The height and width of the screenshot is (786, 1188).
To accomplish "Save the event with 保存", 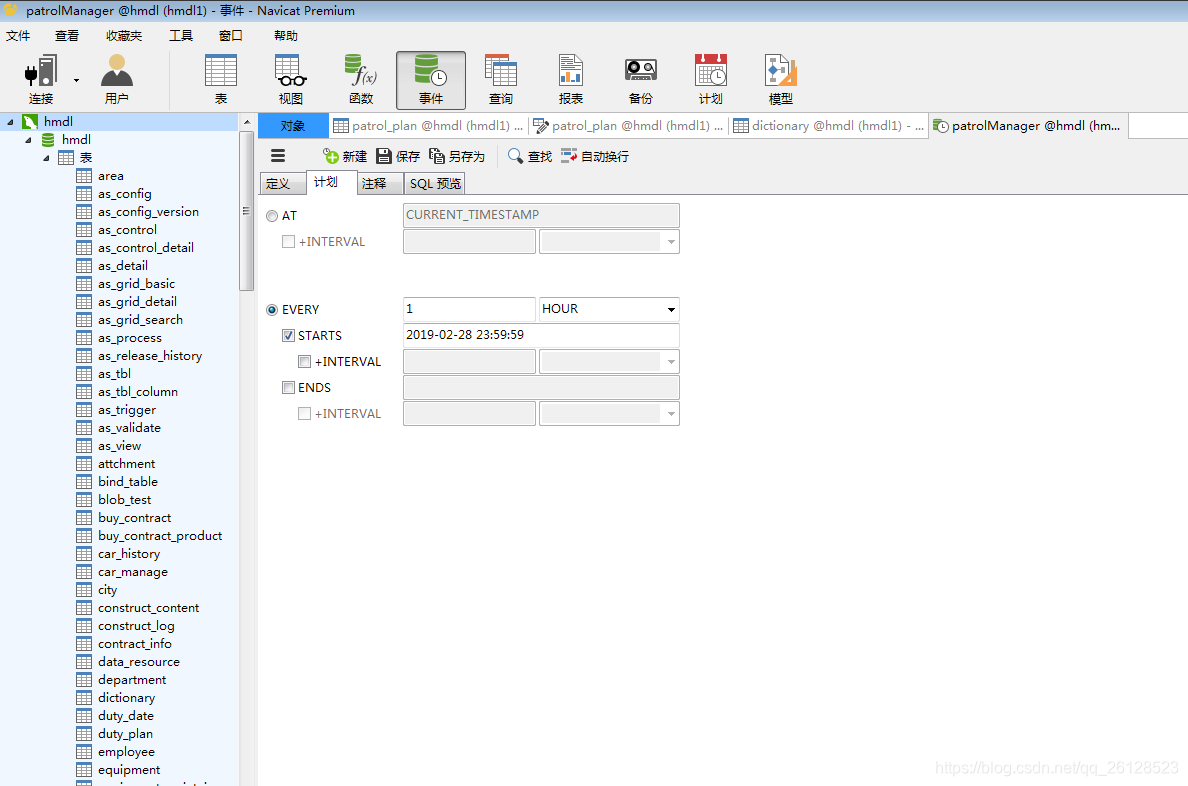I will coord(398,156).
